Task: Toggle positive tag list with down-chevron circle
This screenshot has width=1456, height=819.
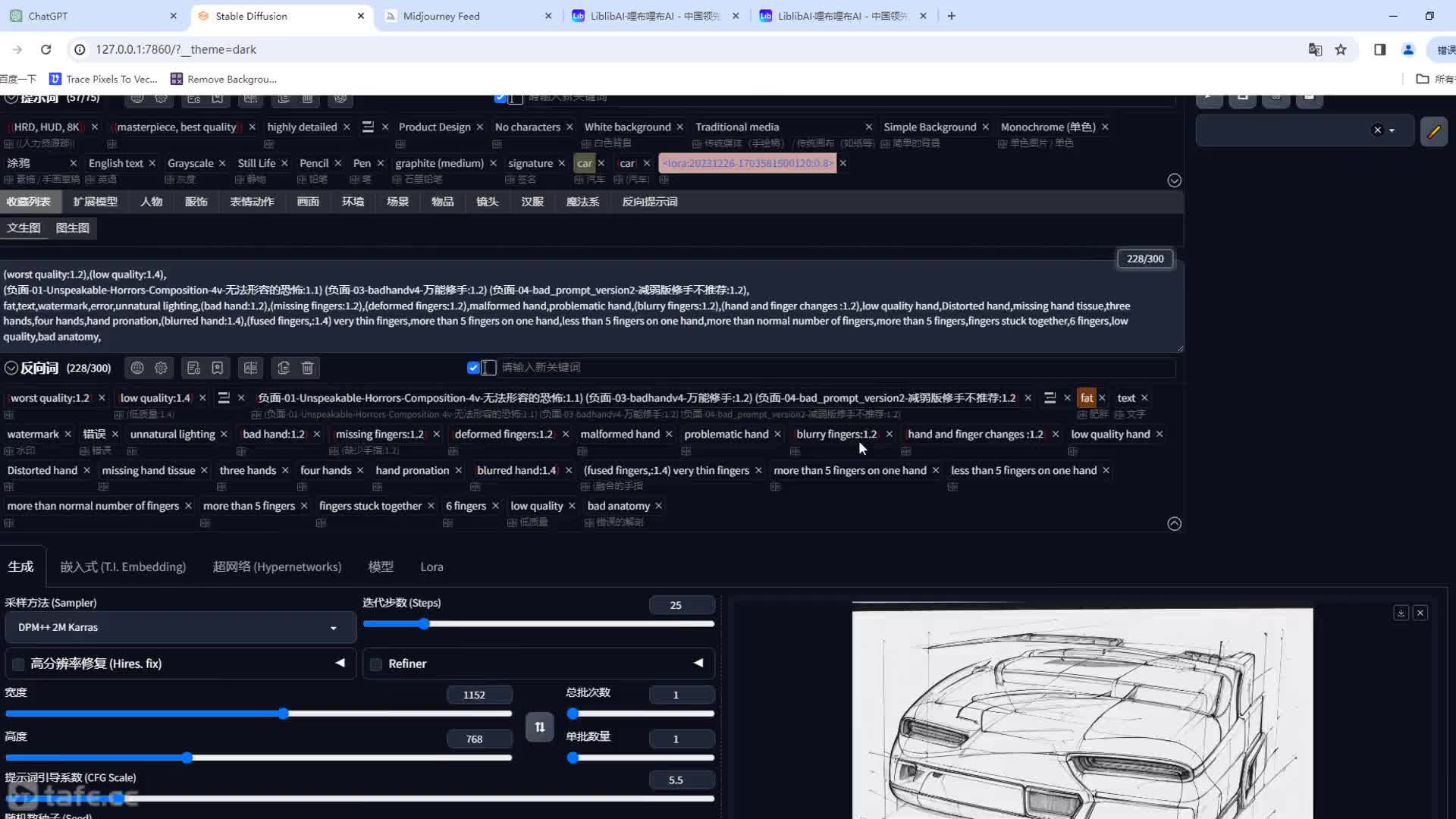Action: coord(1174,180)
